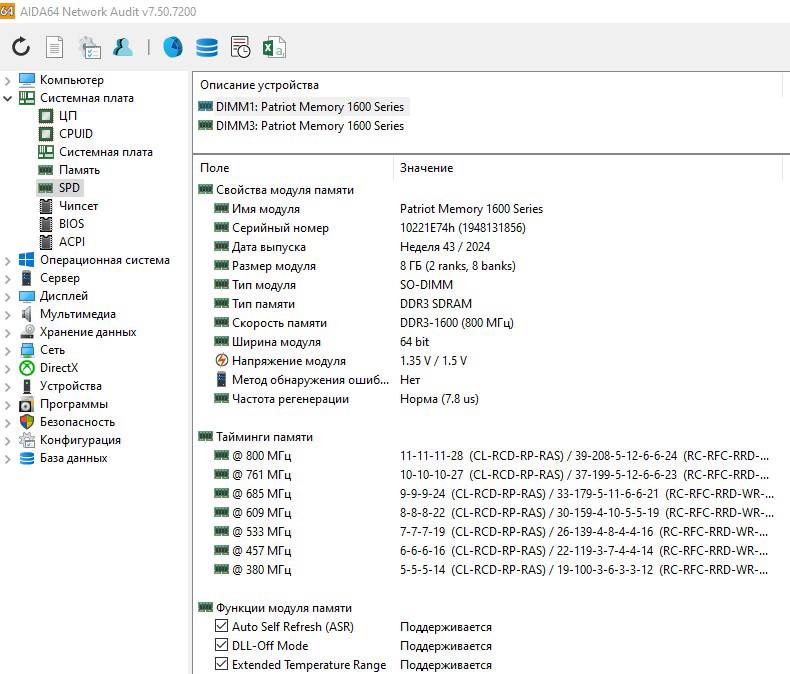This screenshot has height=674, width=790.
Task: Toggle the DLL-Off Mode checkbox
Action: [x=222, y=646]
